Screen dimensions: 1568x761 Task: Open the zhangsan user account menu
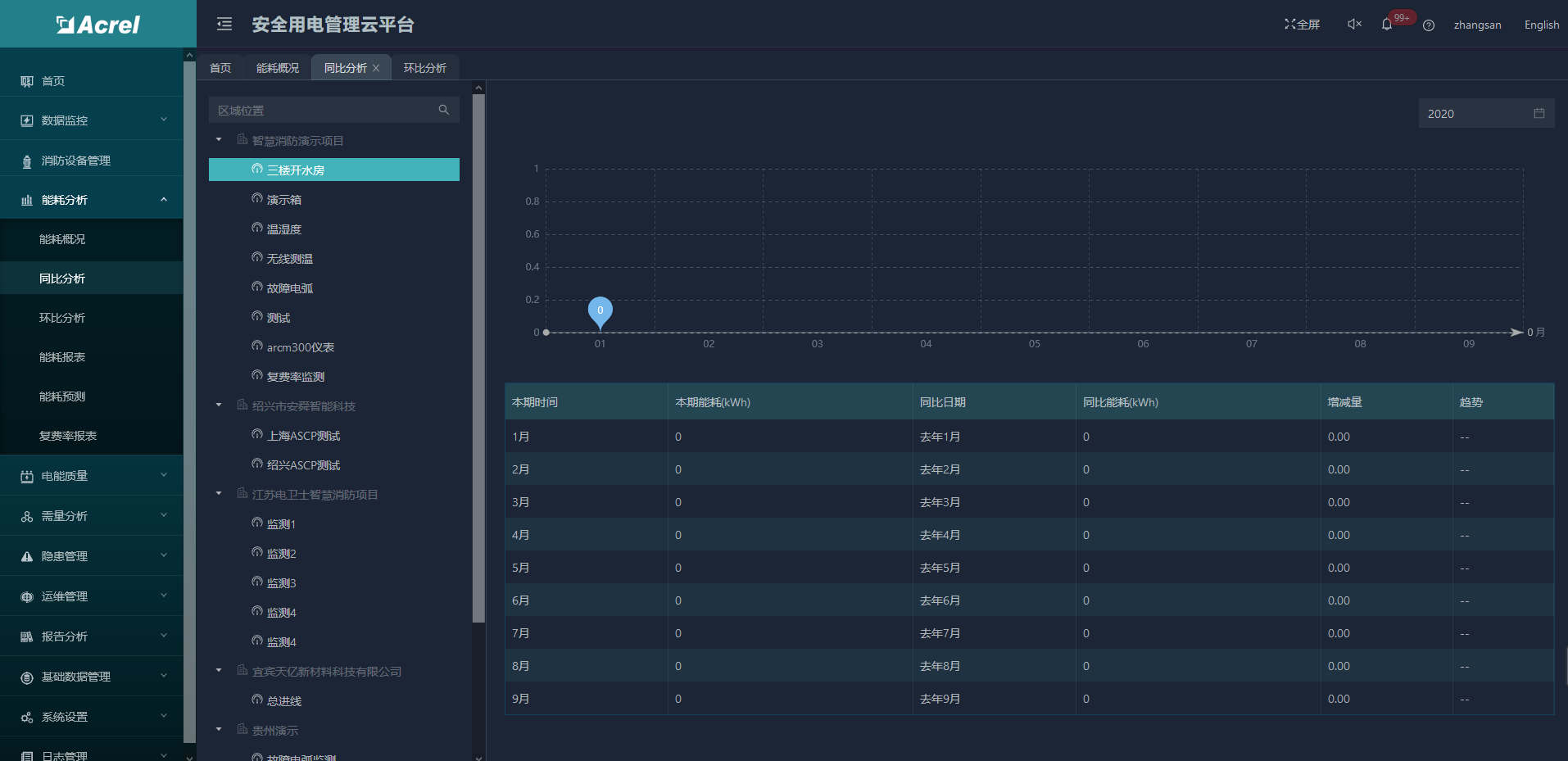point(1477,25)
